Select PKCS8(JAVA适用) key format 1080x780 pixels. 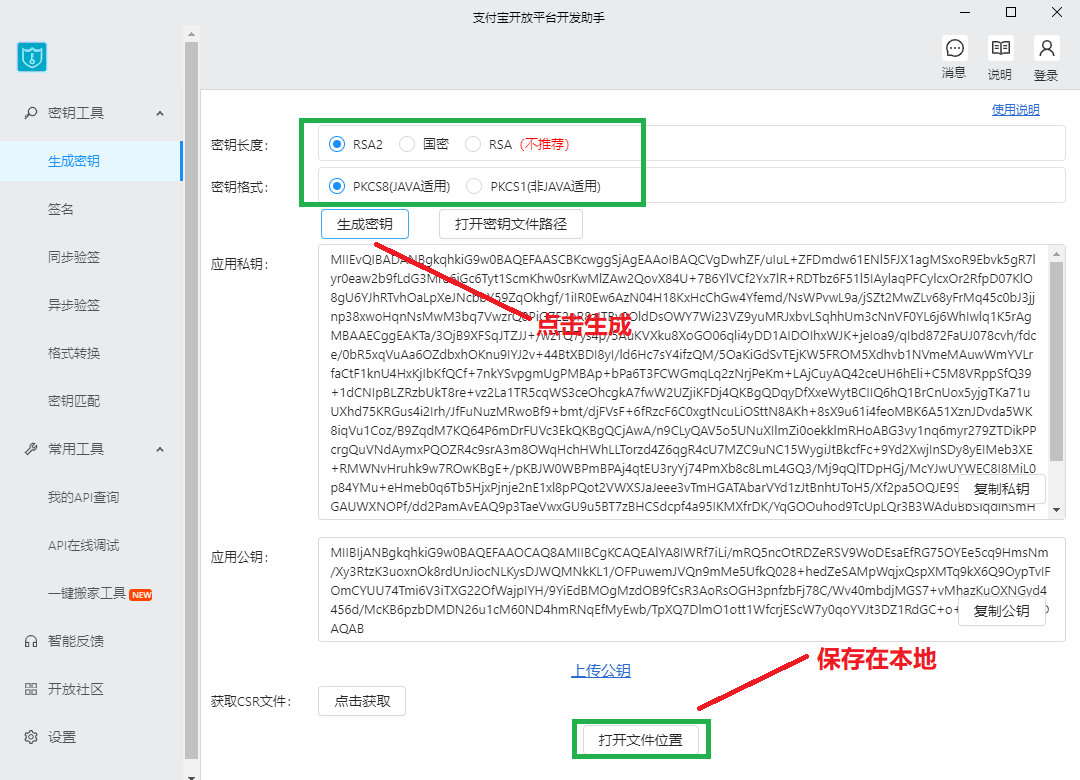tap(337, 186)
